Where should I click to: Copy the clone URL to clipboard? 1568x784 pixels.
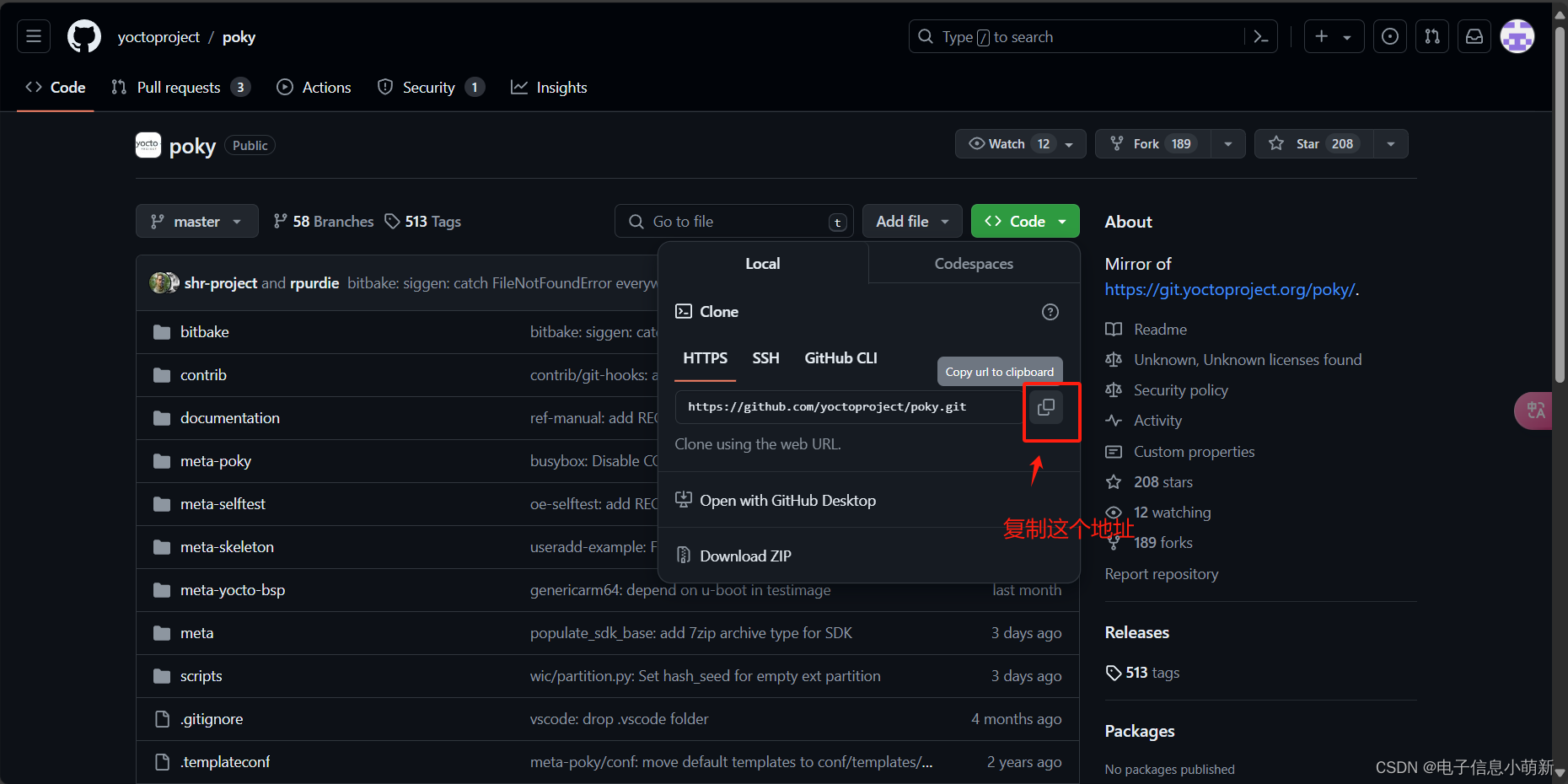pyautogui.click(x=1046, y=407)
